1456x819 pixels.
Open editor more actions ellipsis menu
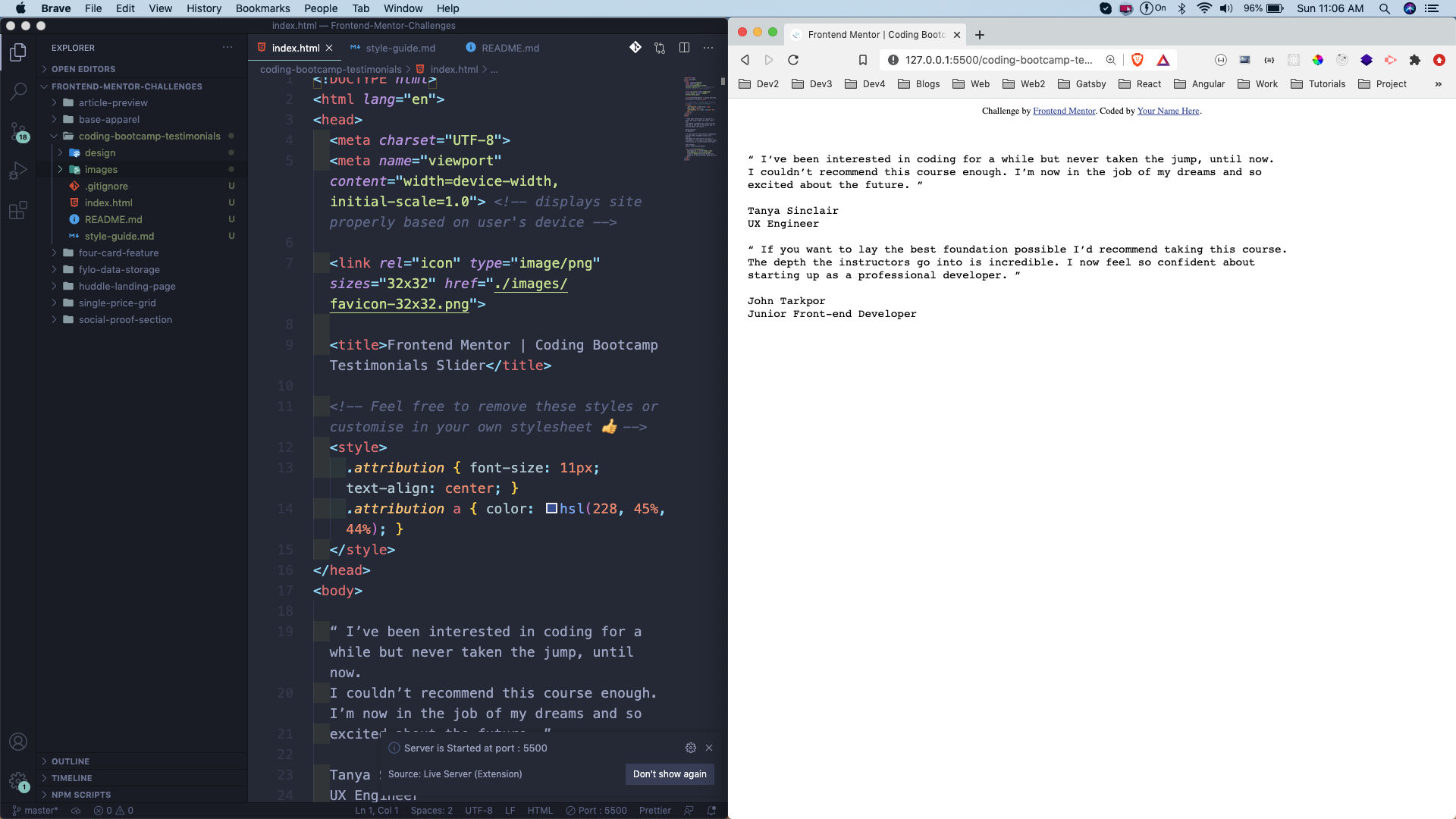coord(708,48)
